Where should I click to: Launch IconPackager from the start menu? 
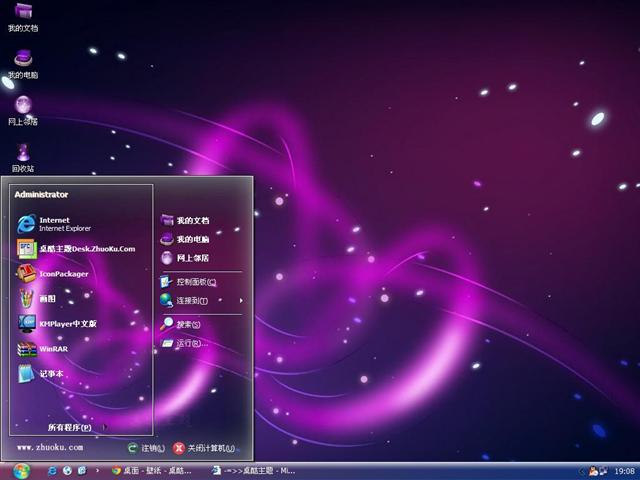click(x=63, y=273)
